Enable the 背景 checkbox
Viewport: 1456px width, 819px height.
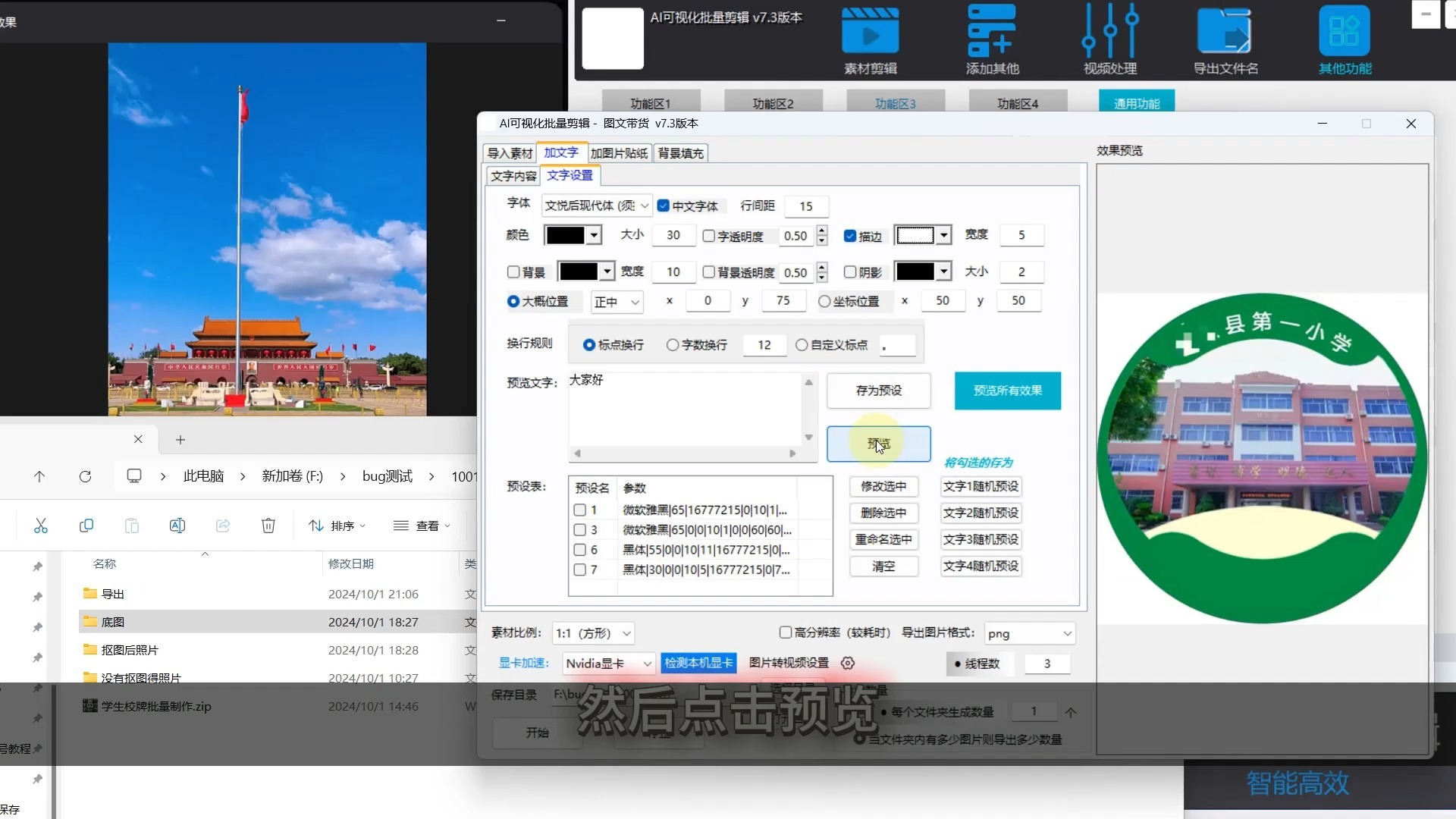pyautogui.click(x=513, y=271)
